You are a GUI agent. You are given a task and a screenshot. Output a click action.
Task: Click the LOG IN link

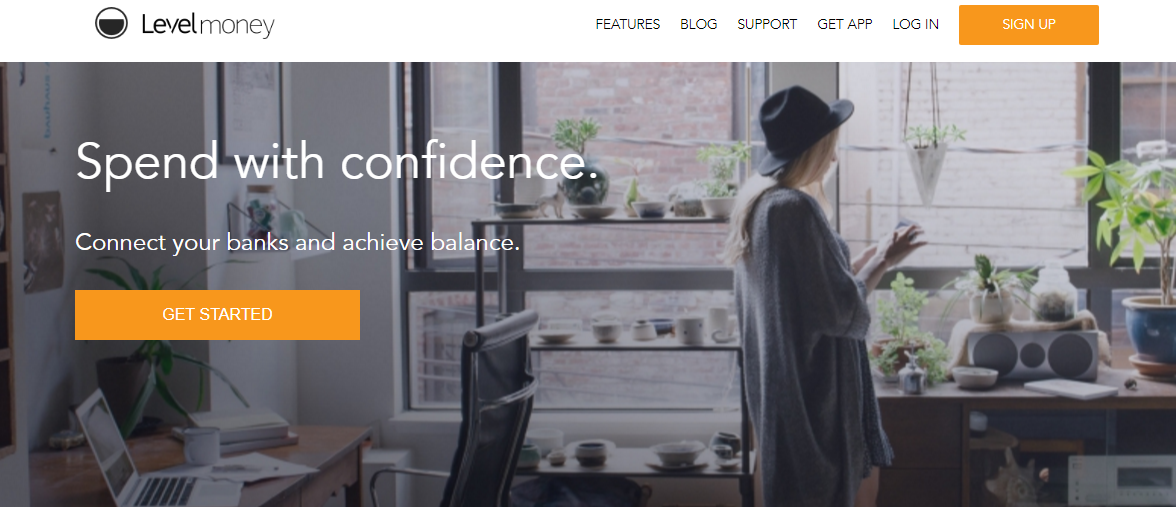pyautogui.click(x=915, y=24)
